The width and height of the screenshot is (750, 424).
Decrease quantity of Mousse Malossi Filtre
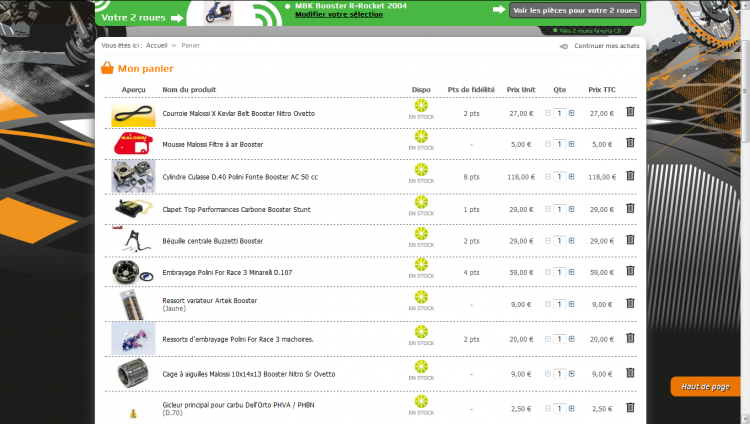pyautogui.click(x=548, y=144)
